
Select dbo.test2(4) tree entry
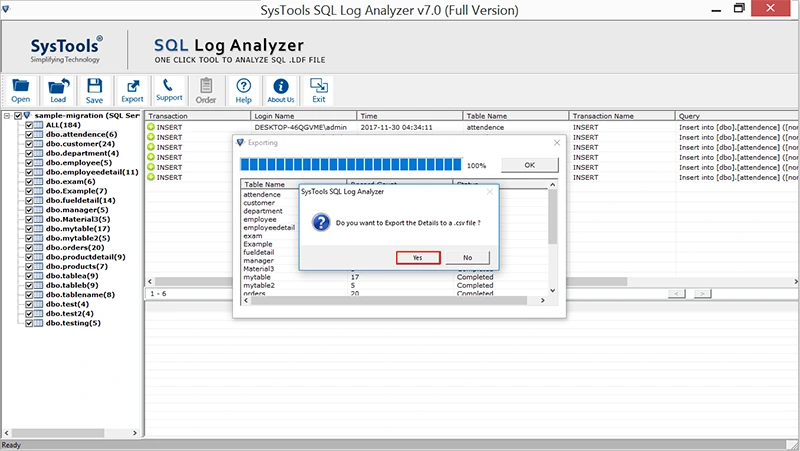click(x=69, y=314)
